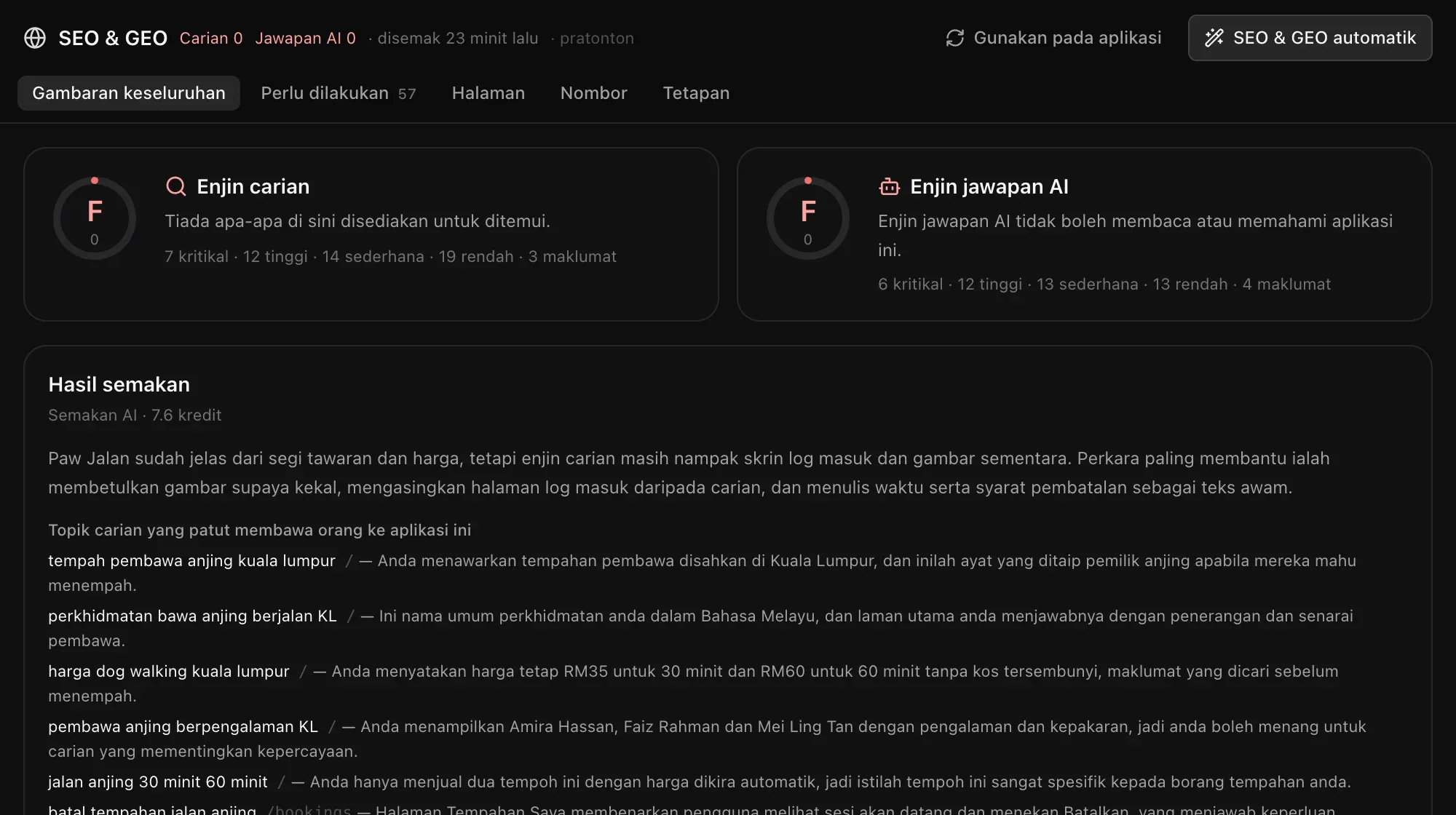Click the SEO & GEO title

point(113,38)
